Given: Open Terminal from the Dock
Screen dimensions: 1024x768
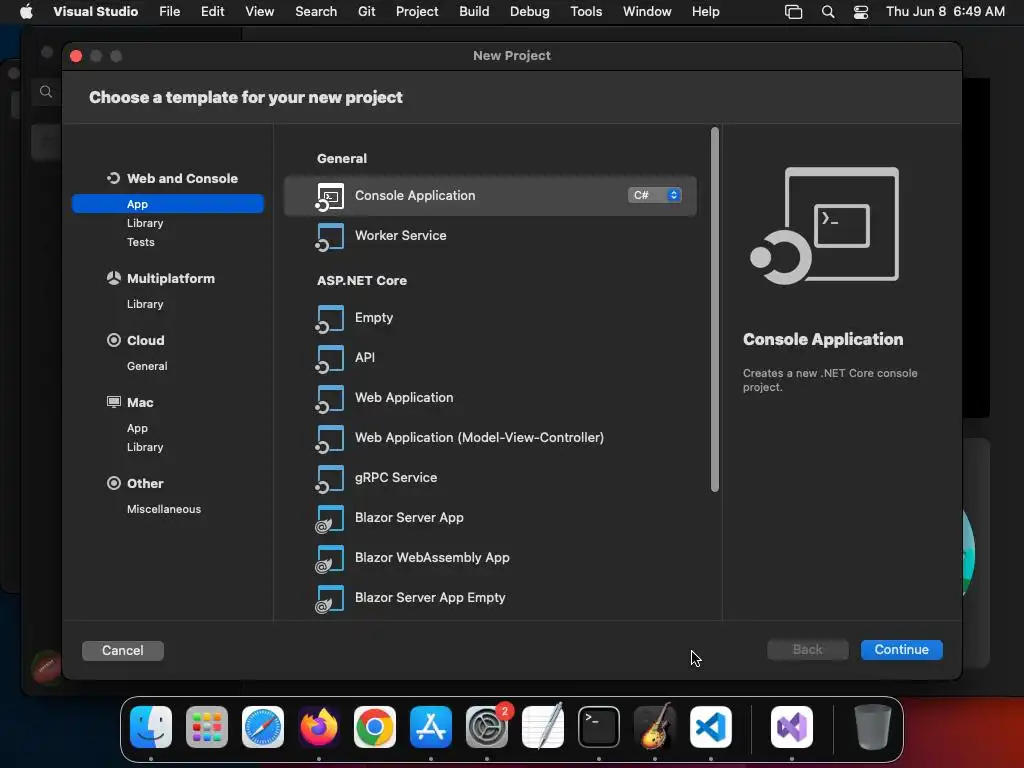Looking at the screenshot, I should point(599,727).
